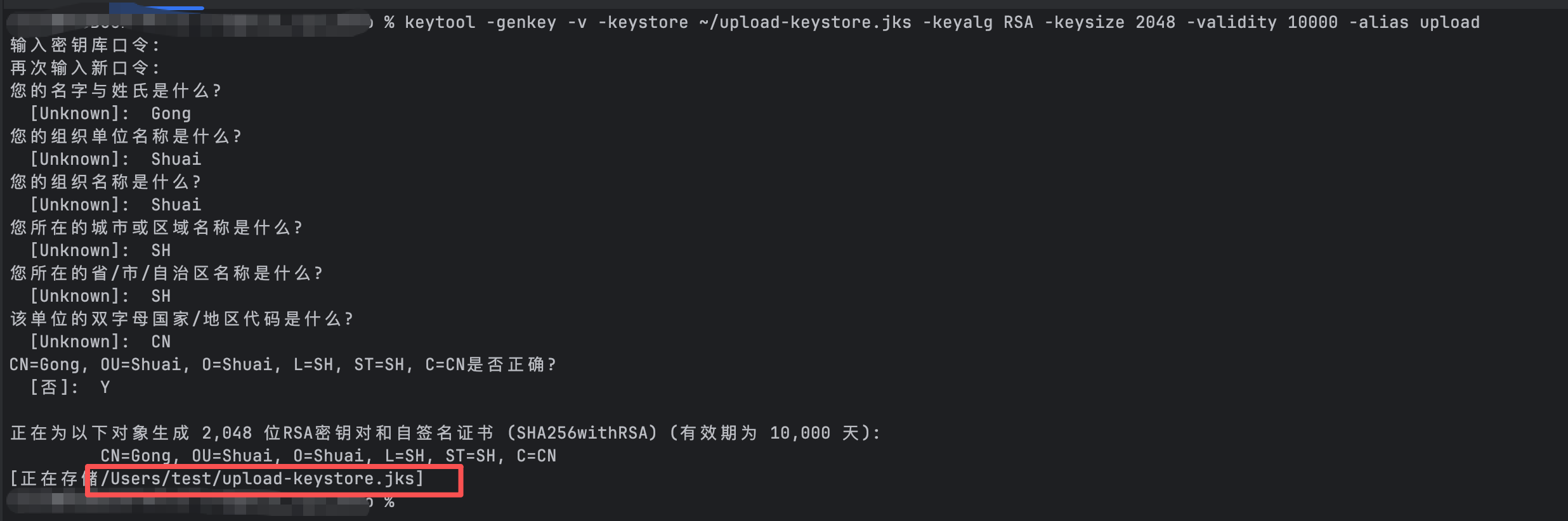
Task: Click the upload-keystore.jks path in red box
Action: click(x=262, y=479)
